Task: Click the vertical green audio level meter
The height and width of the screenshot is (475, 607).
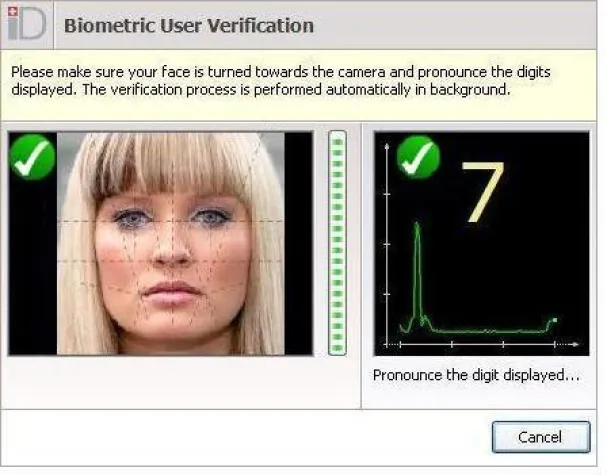Action: (337, 243)
